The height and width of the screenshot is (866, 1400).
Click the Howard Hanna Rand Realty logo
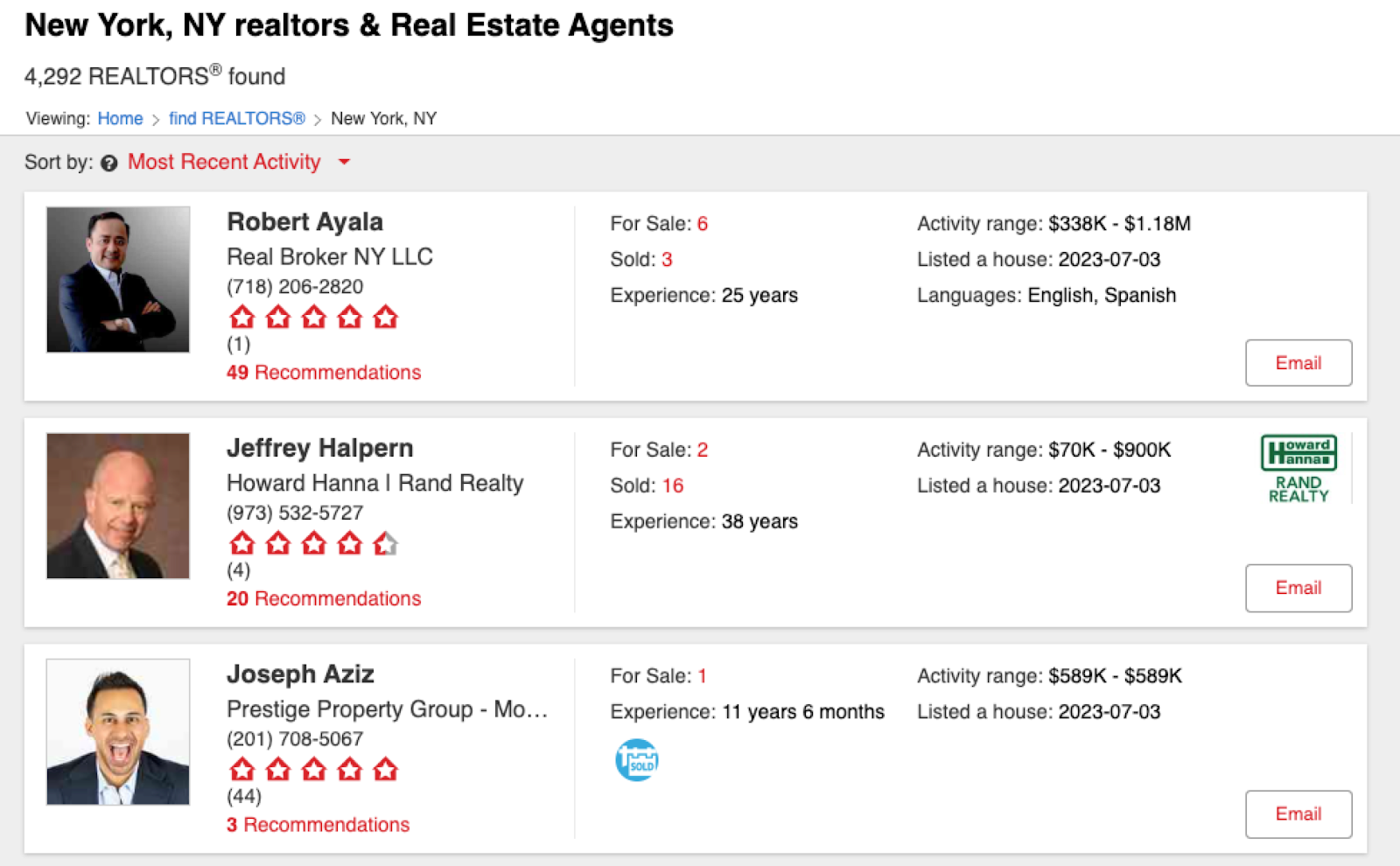(1298, 466)
